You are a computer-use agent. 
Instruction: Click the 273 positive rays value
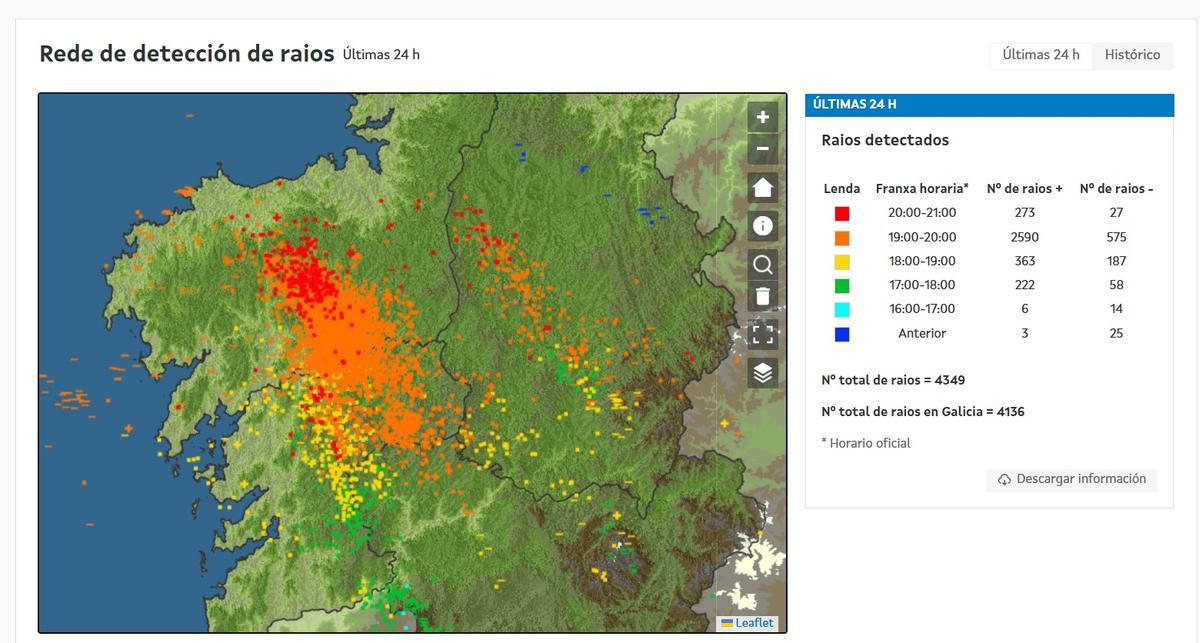[1025, 213]
